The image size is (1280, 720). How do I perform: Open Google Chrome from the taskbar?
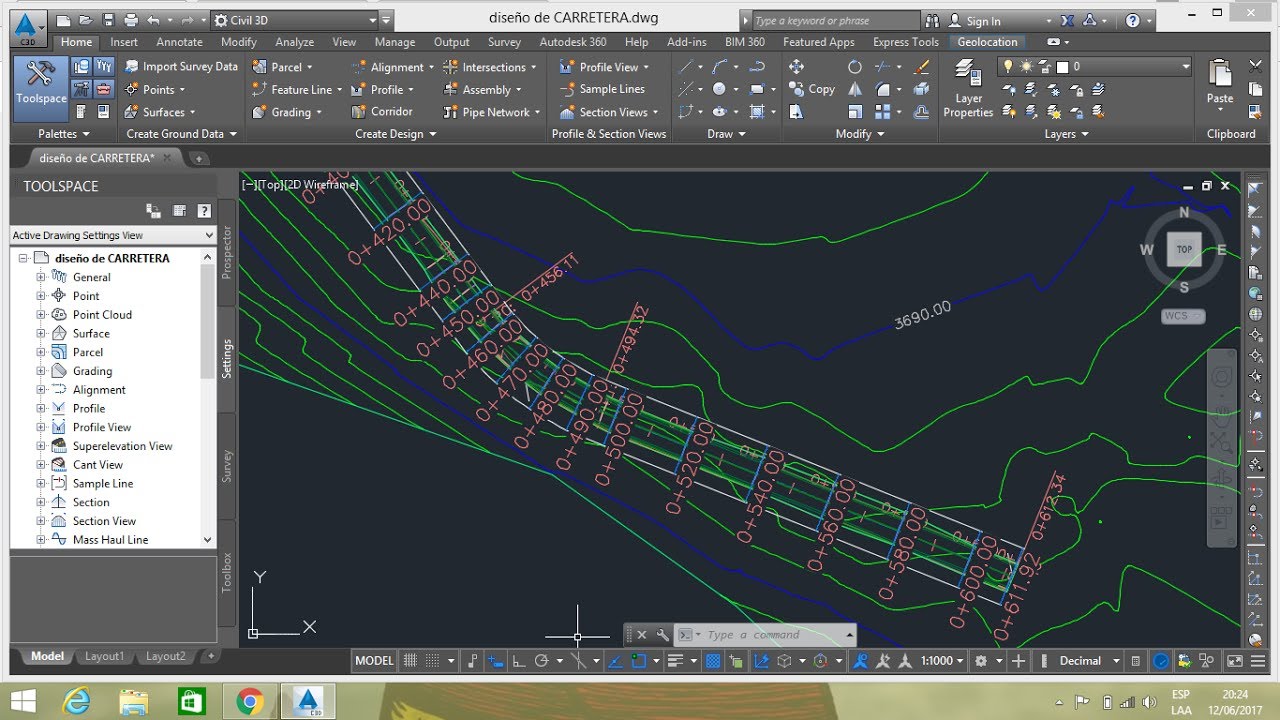click(249, 702)
